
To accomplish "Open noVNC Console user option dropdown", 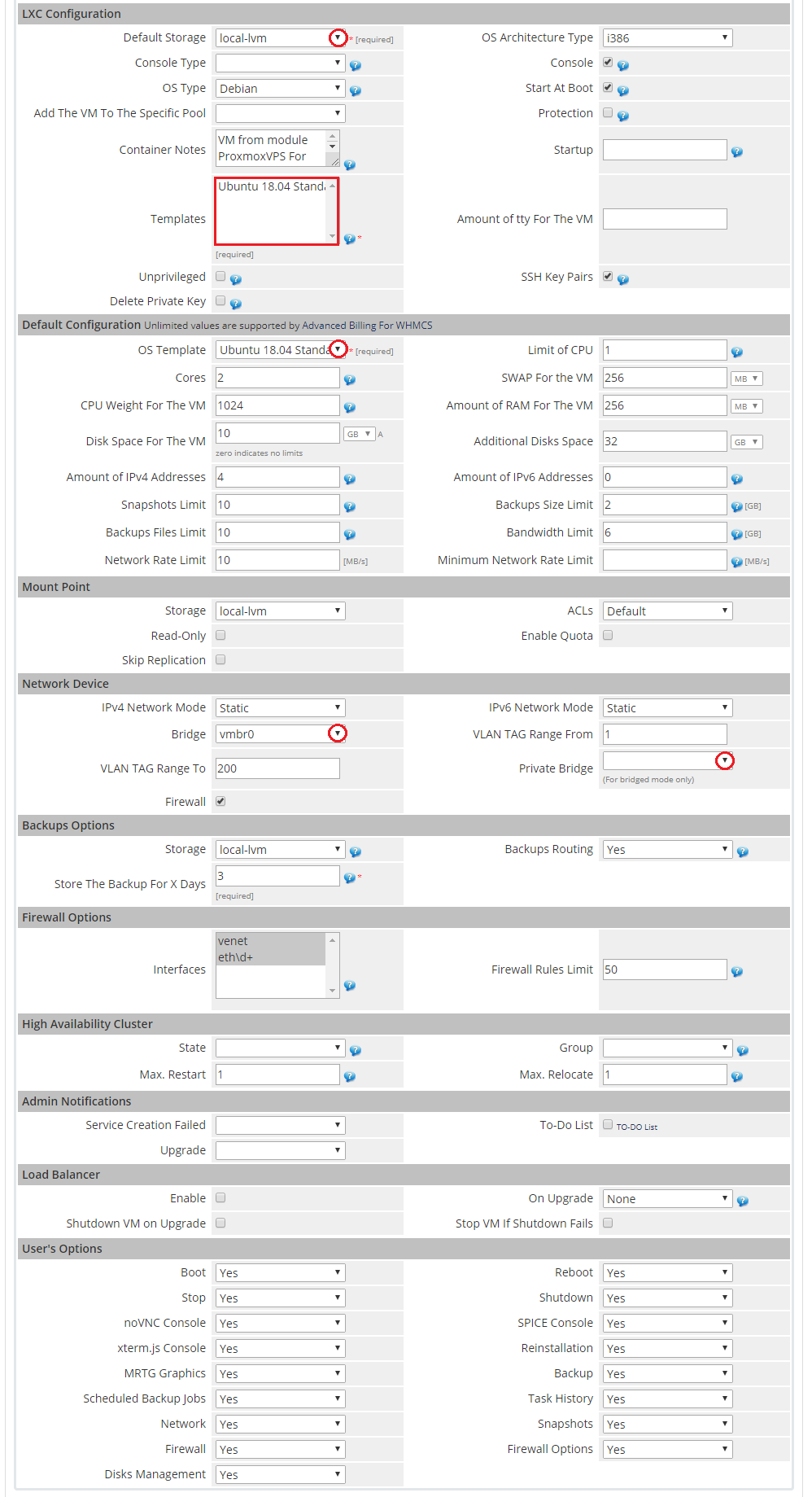I will 281,1323.
